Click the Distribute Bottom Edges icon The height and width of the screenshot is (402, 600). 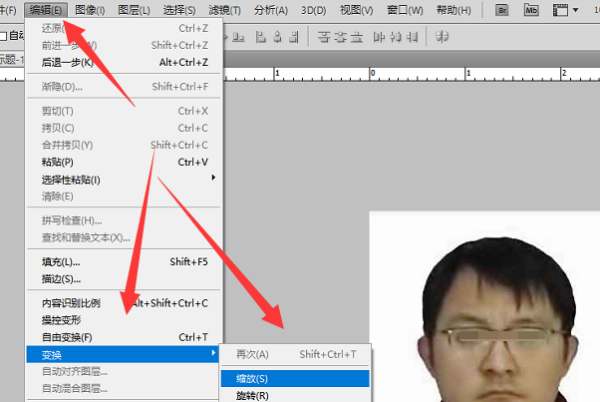pos(357,37)
